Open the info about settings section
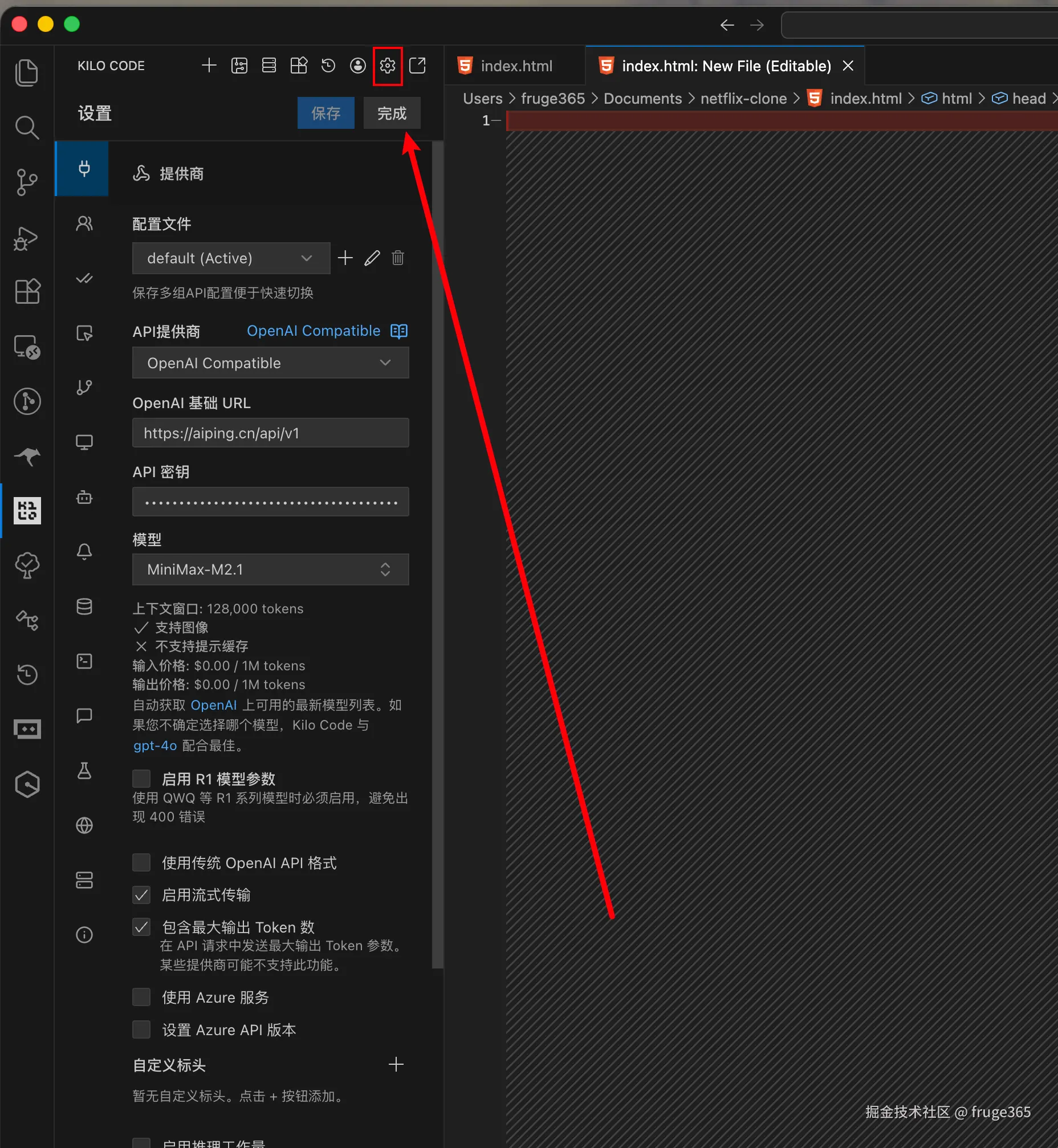The width and height of the screenshot is (1058, 1148). tap(84, 934)
